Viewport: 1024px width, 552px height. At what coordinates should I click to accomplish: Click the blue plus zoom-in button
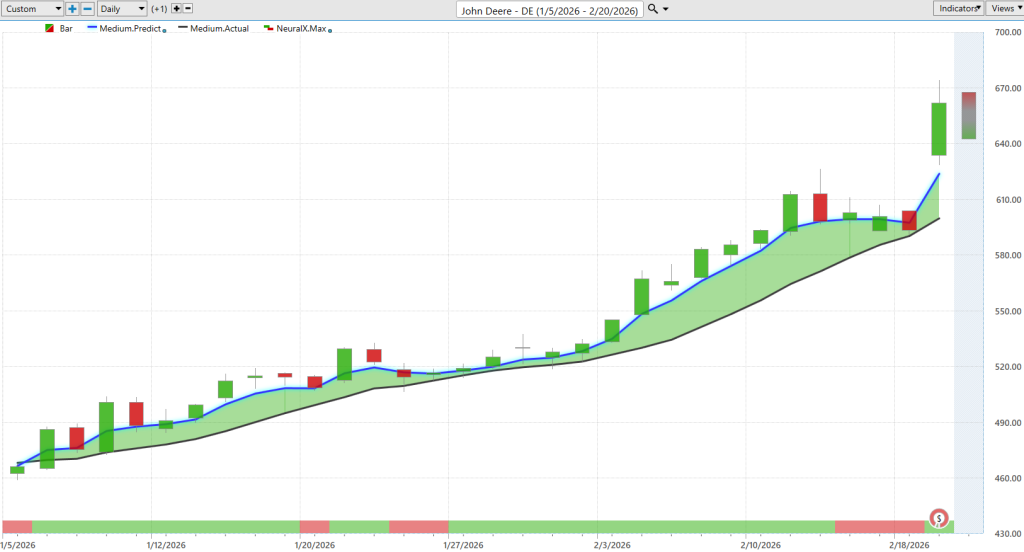tap(72, 9)
